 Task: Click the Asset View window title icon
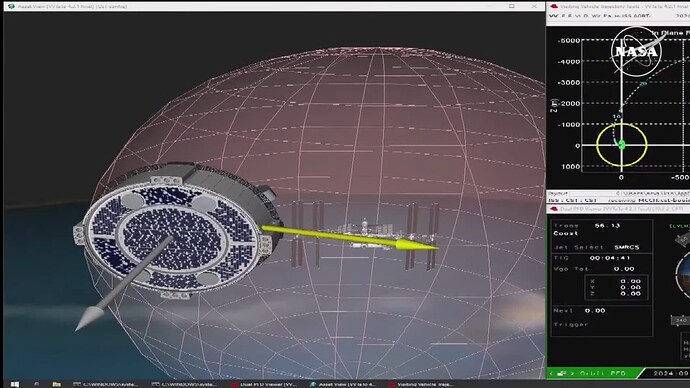click(x=11, y=6)
